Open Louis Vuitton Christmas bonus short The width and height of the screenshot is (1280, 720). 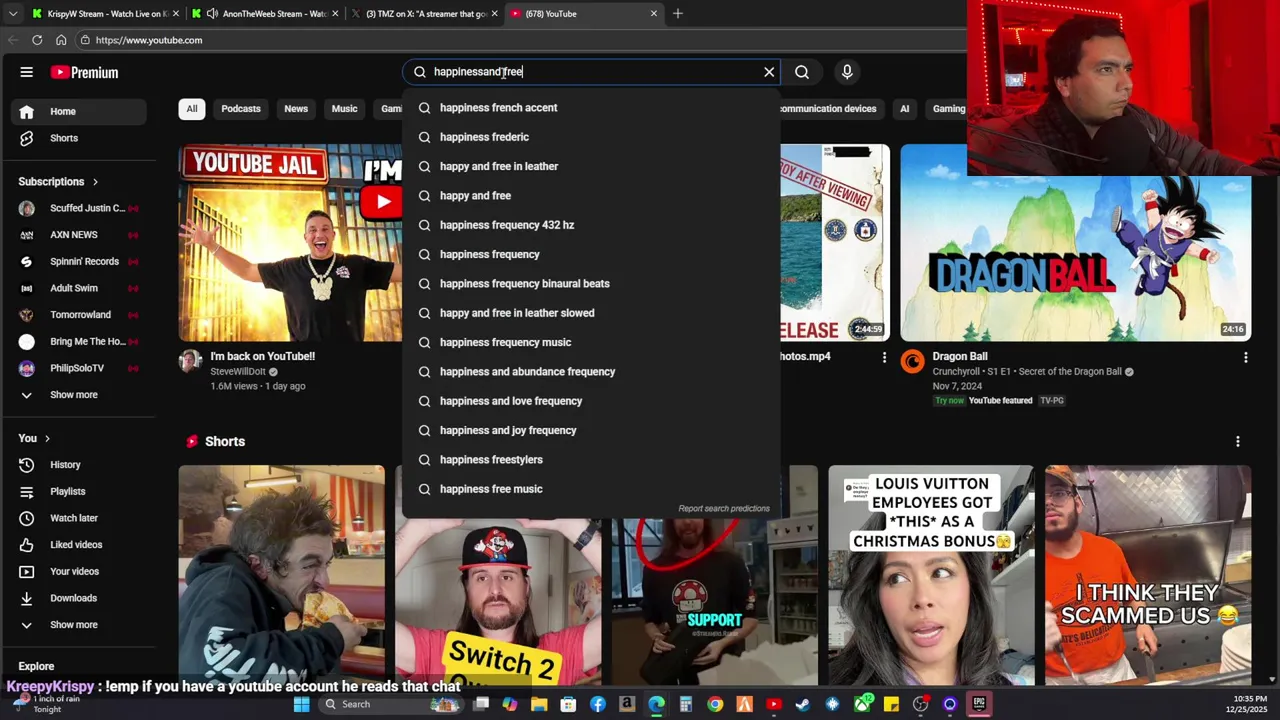931,575
